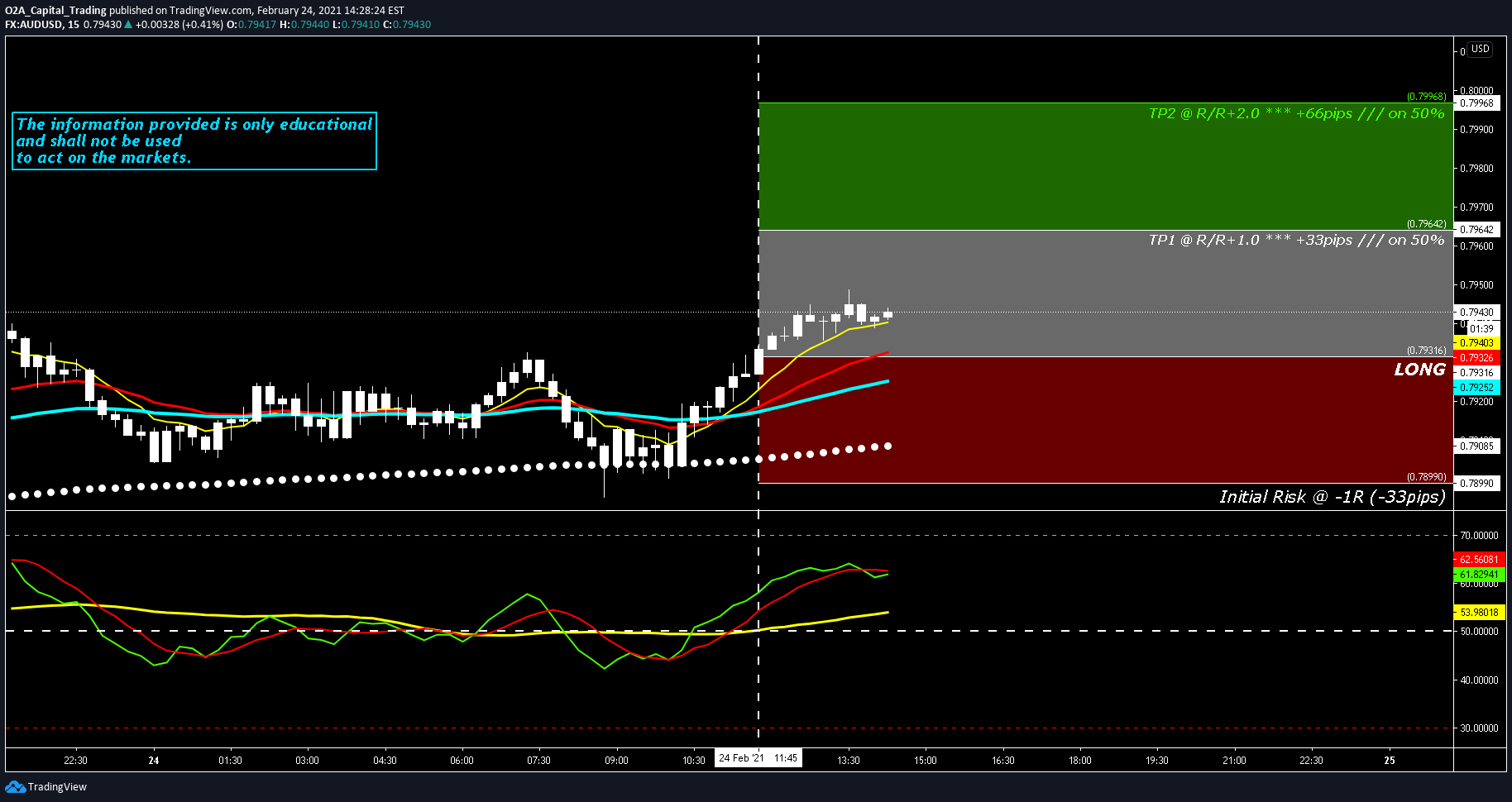Click the USD currency label on price axis
1512x802 pixels.
(1480, 49)
